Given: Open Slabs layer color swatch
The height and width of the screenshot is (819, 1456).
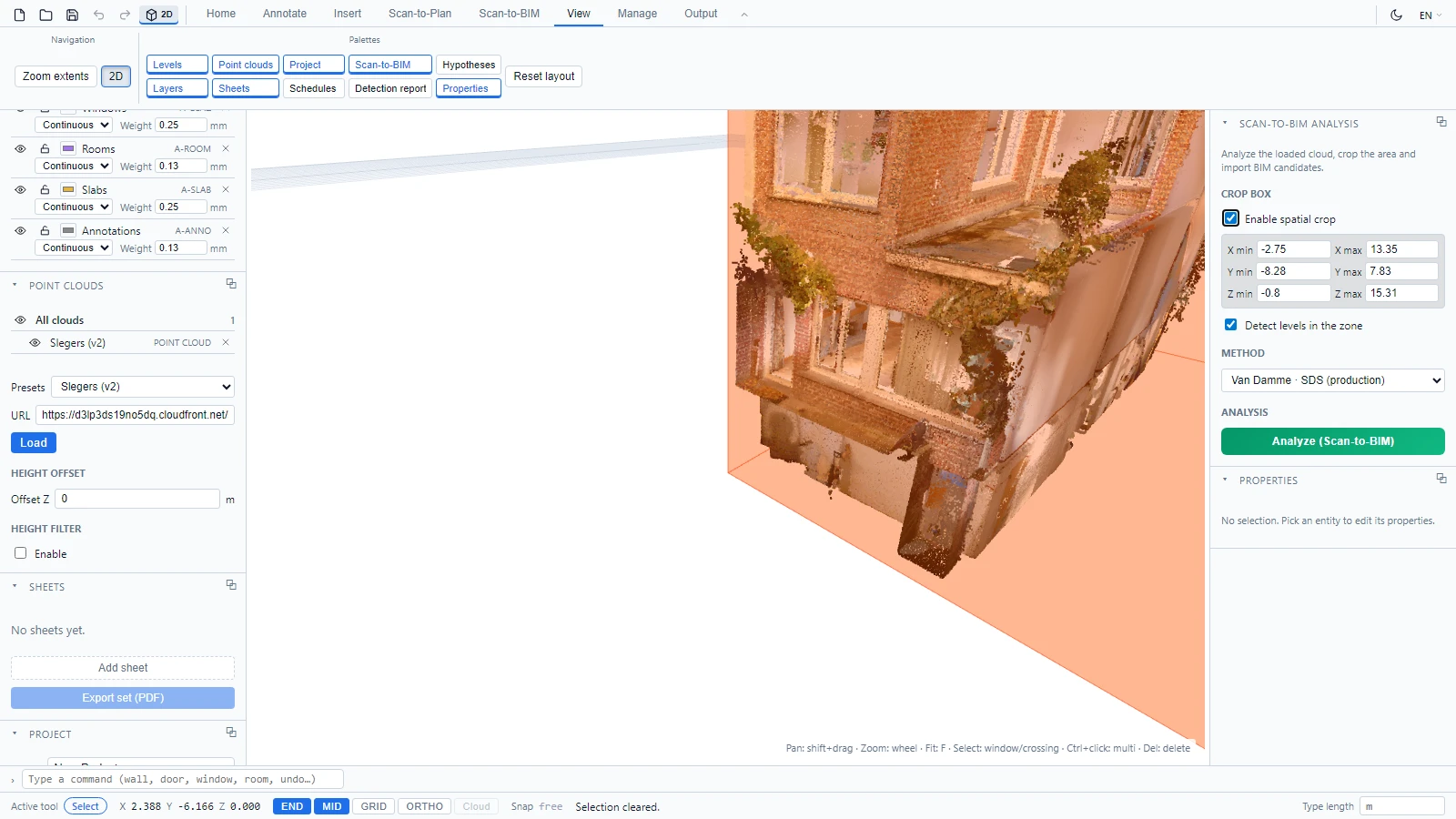Looking at the screenshot, I should [x=68, y=189].
